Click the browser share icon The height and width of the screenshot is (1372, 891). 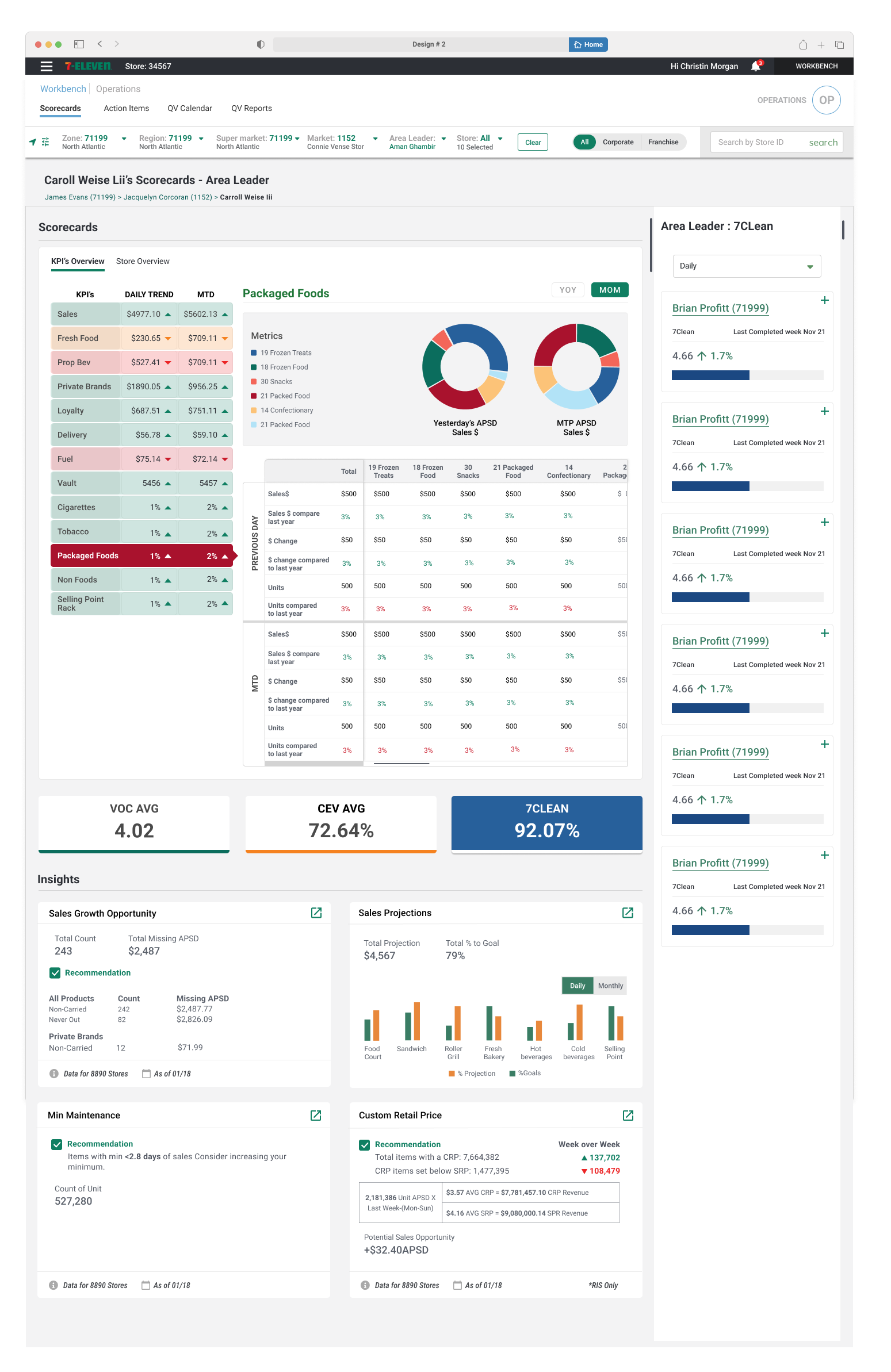(x=802, y=44)
